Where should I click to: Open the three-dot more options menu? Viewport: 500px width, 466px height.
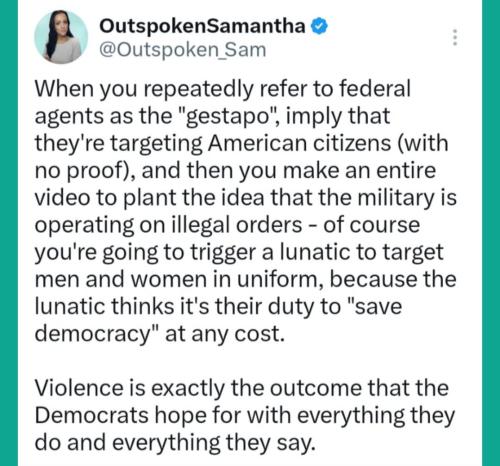(455, 37)
